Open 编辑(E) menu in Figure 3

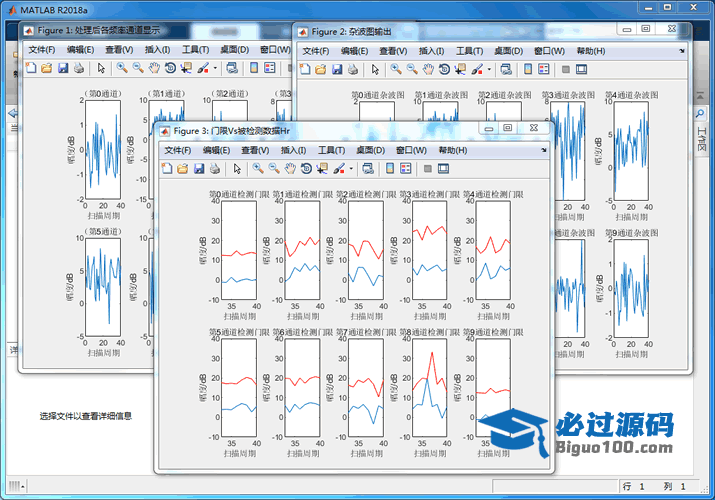[x=216, y=150]
